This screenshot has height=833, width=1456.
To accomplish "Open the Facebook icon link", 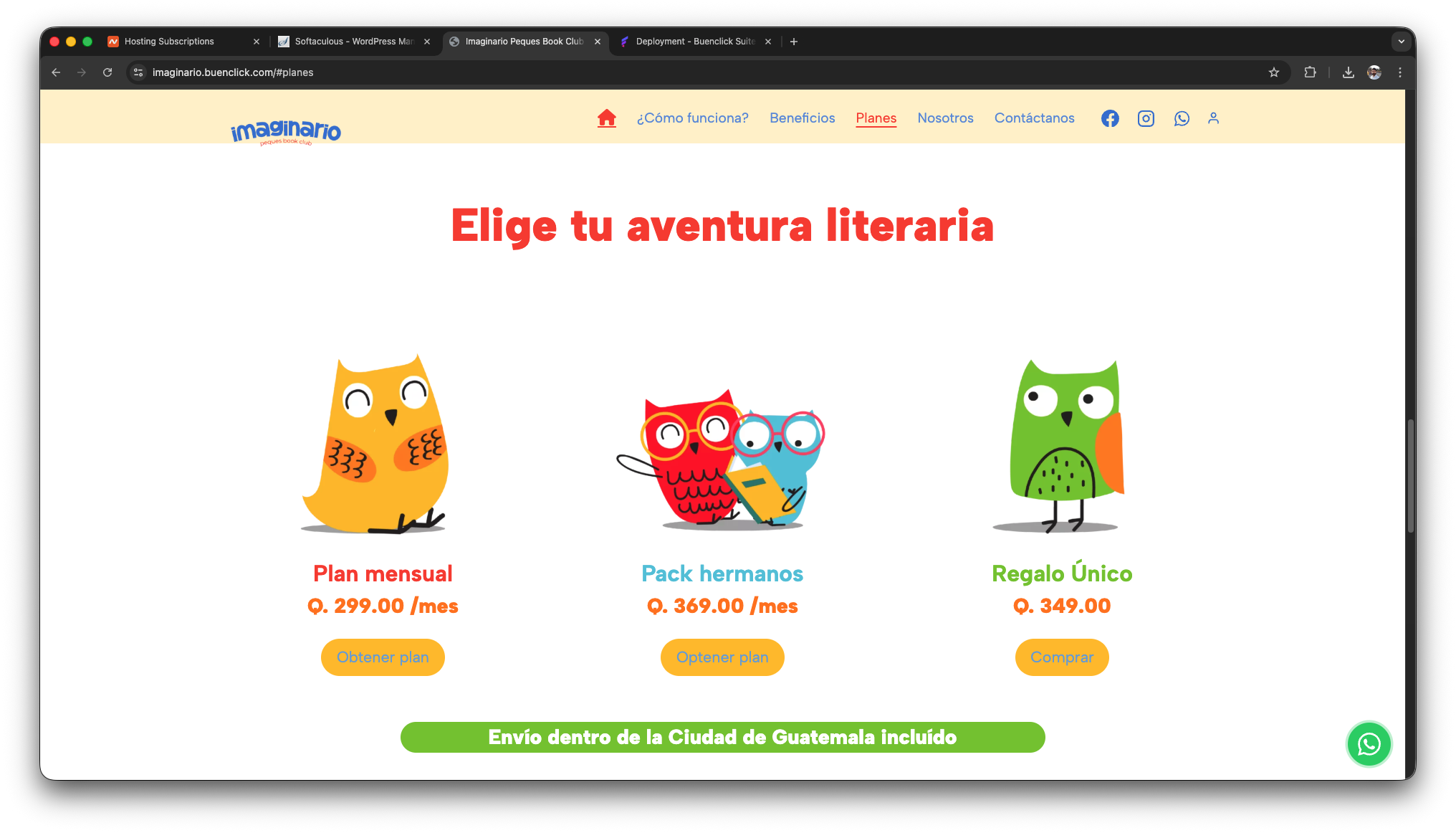I will tap(1110, 118).
